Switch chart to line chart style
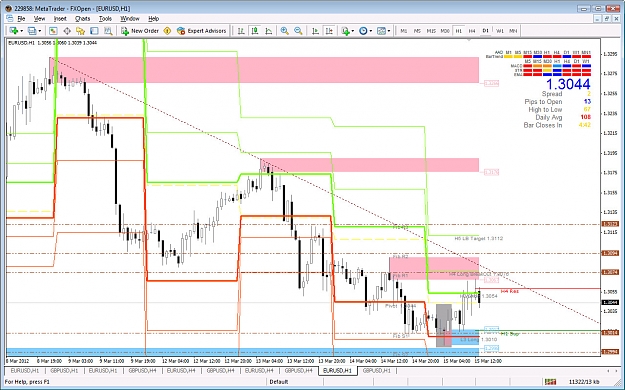 pyautogui.click(x=269, y=31)
